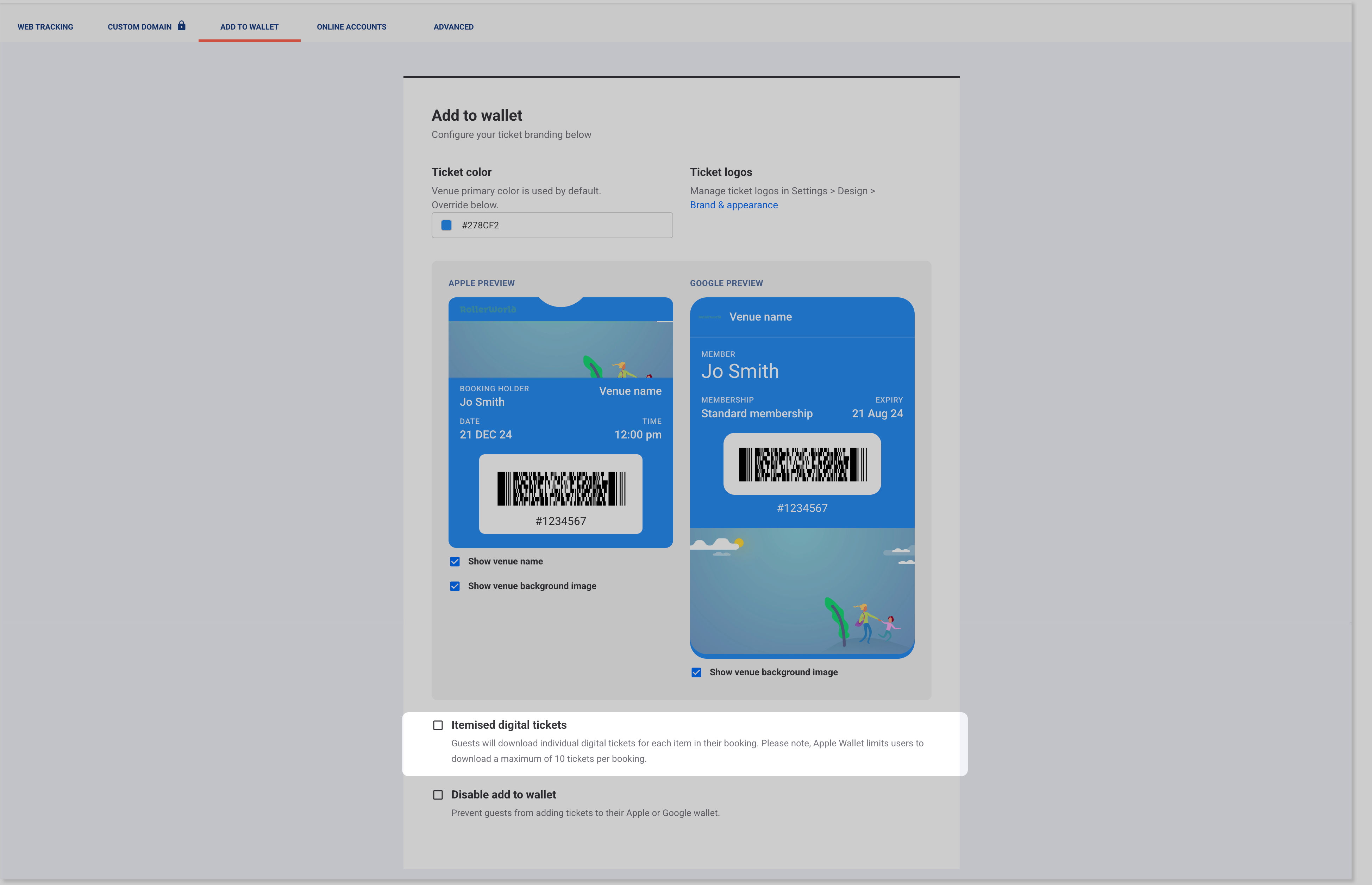Click the Apple preview banner image
Screen dimensions: 1372x885
[560, 349]
